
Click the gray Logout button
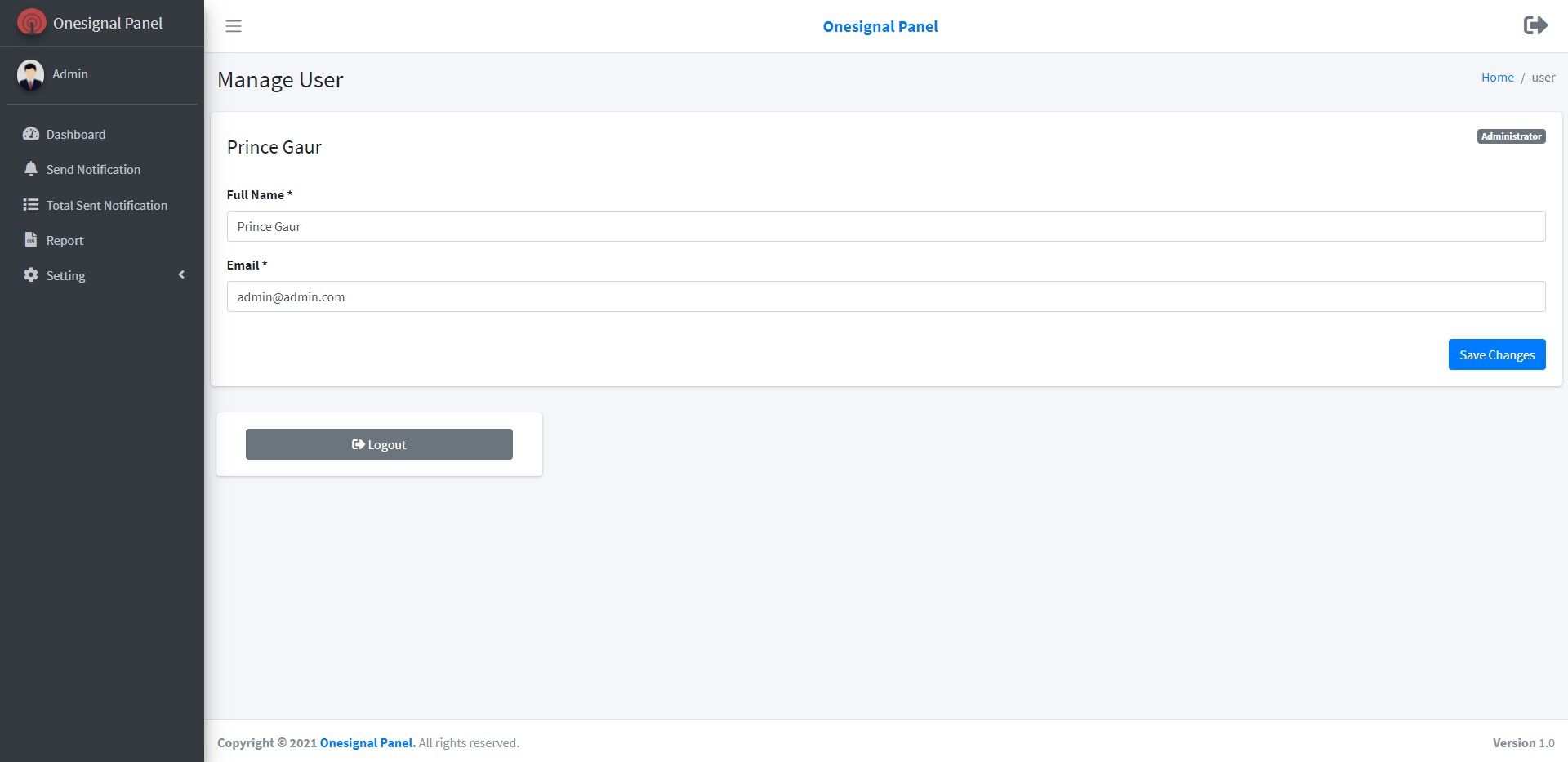pos(379,444)
